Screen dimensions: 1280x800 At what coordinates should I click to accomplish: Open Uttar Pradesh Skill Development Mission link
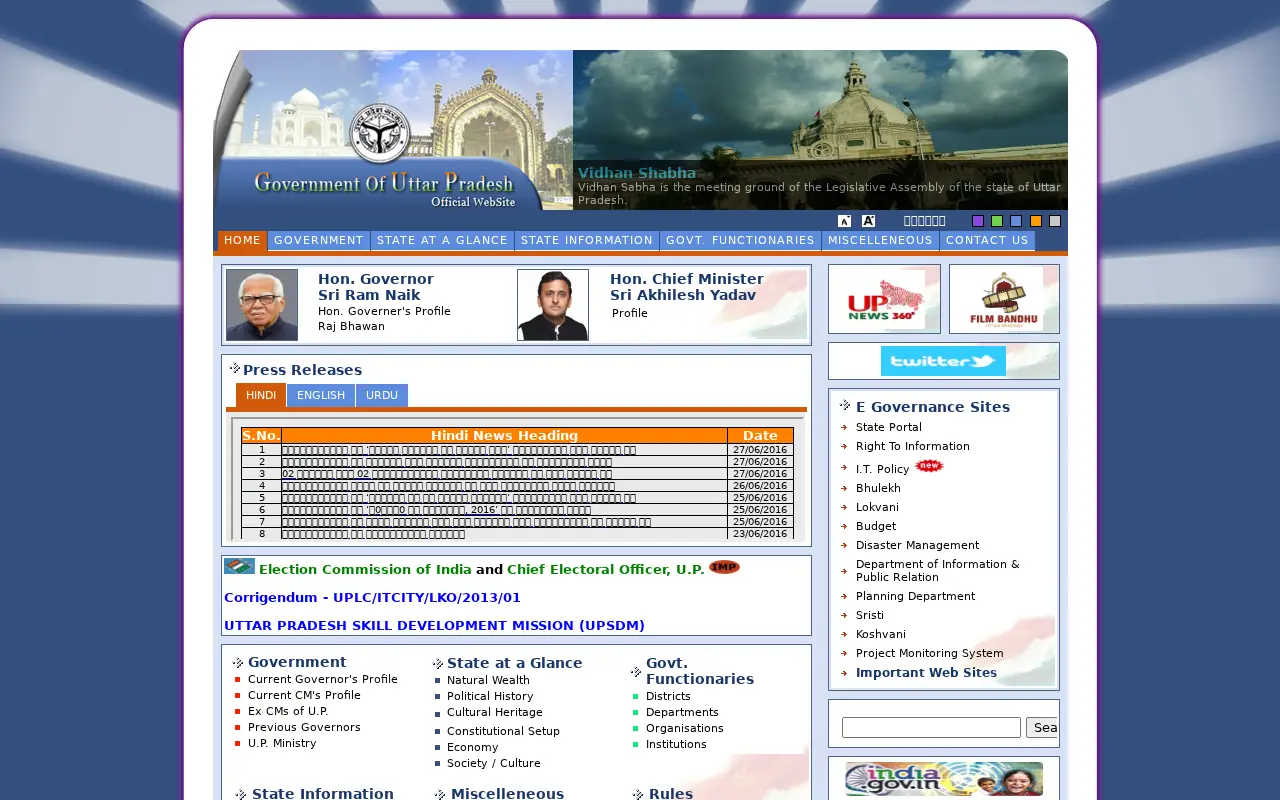pyautogui.click(x=434, y=626)
